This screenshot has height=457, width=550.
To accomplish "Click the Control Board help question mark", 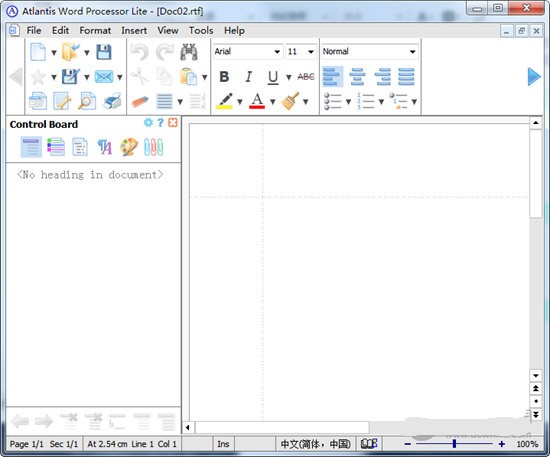I will 160,122.
